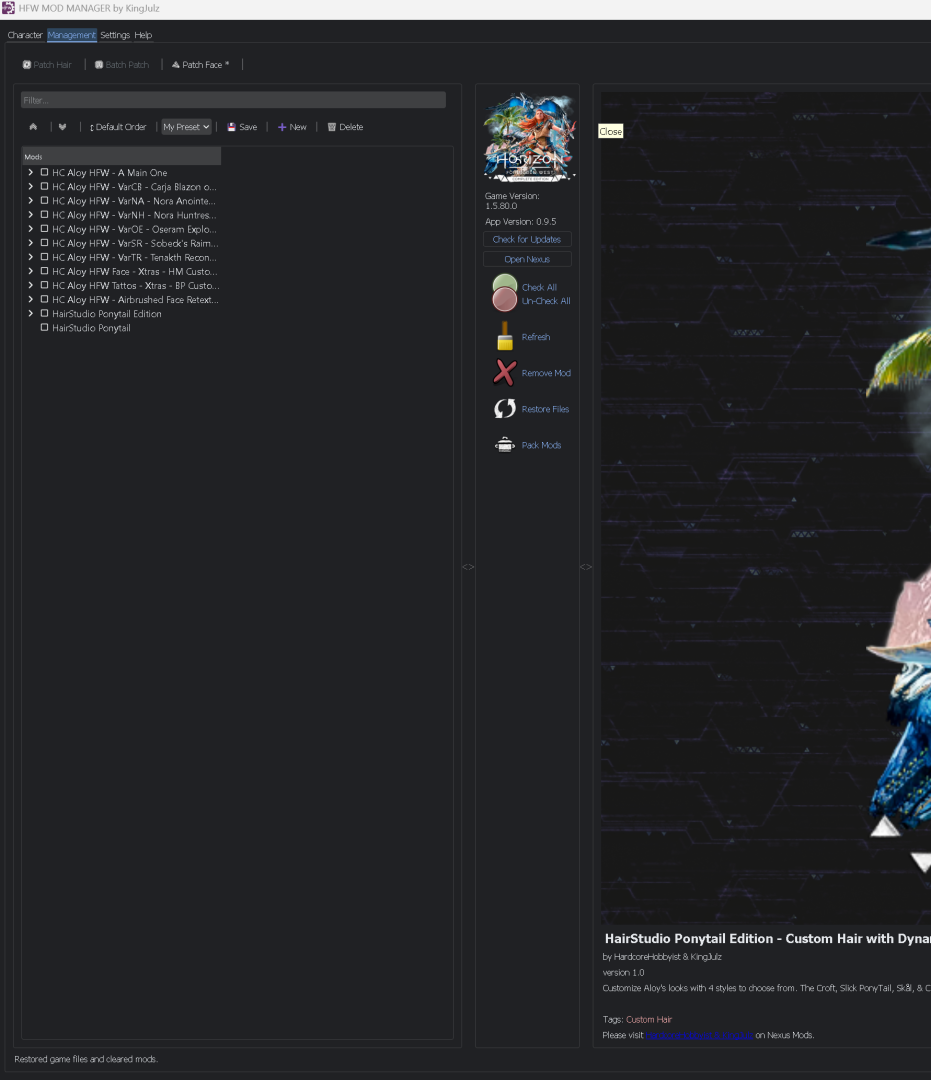The image size is (931, 1080).
Task: Click the Custom Hair tag
Action: click(649, 1019)
